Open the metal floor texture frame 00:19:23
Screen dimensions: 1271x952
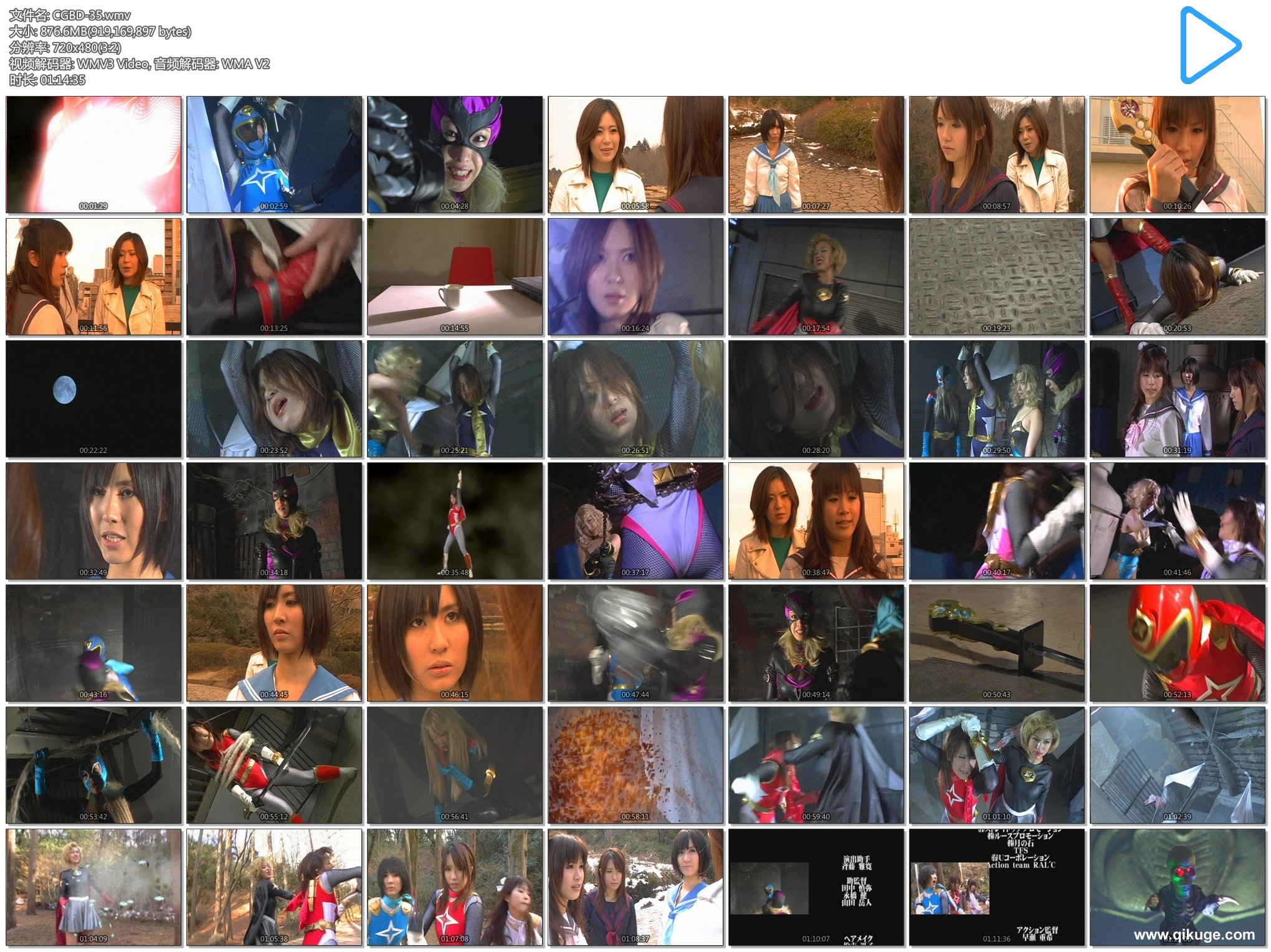coord(996,276)
